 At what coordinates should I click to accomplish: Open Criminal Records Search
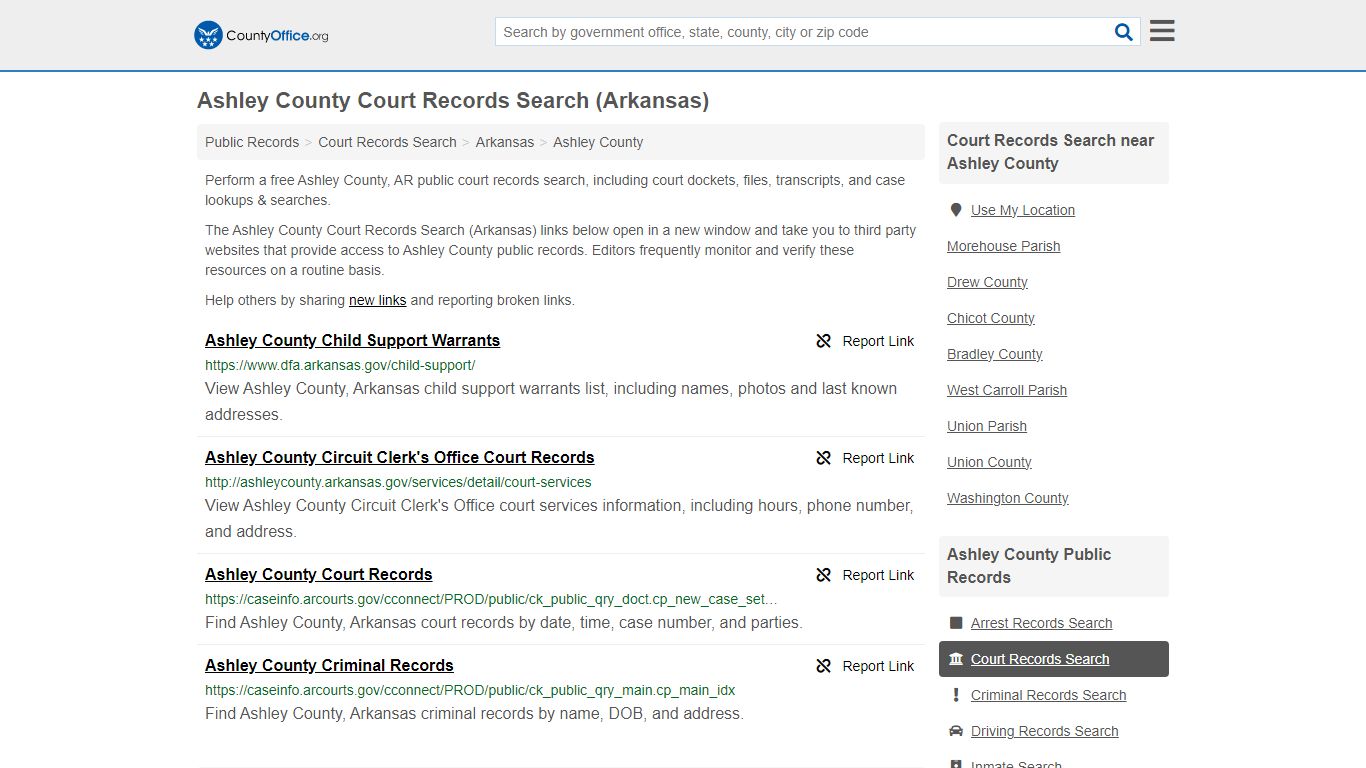click(x=1048, y=695)
